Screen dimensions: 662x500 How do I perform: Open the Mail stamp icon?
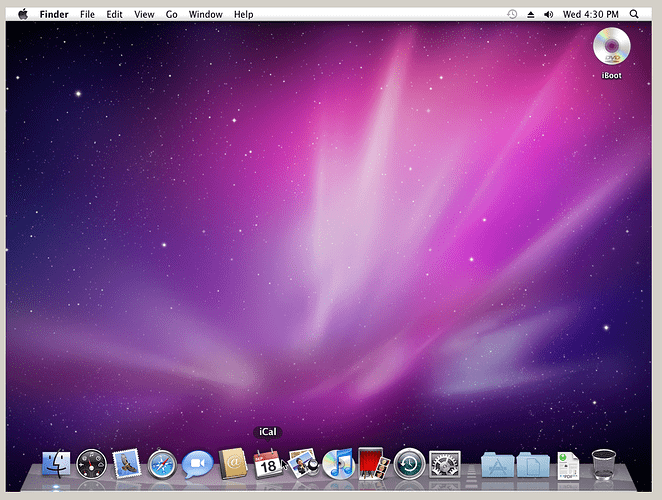pos(127,463)
